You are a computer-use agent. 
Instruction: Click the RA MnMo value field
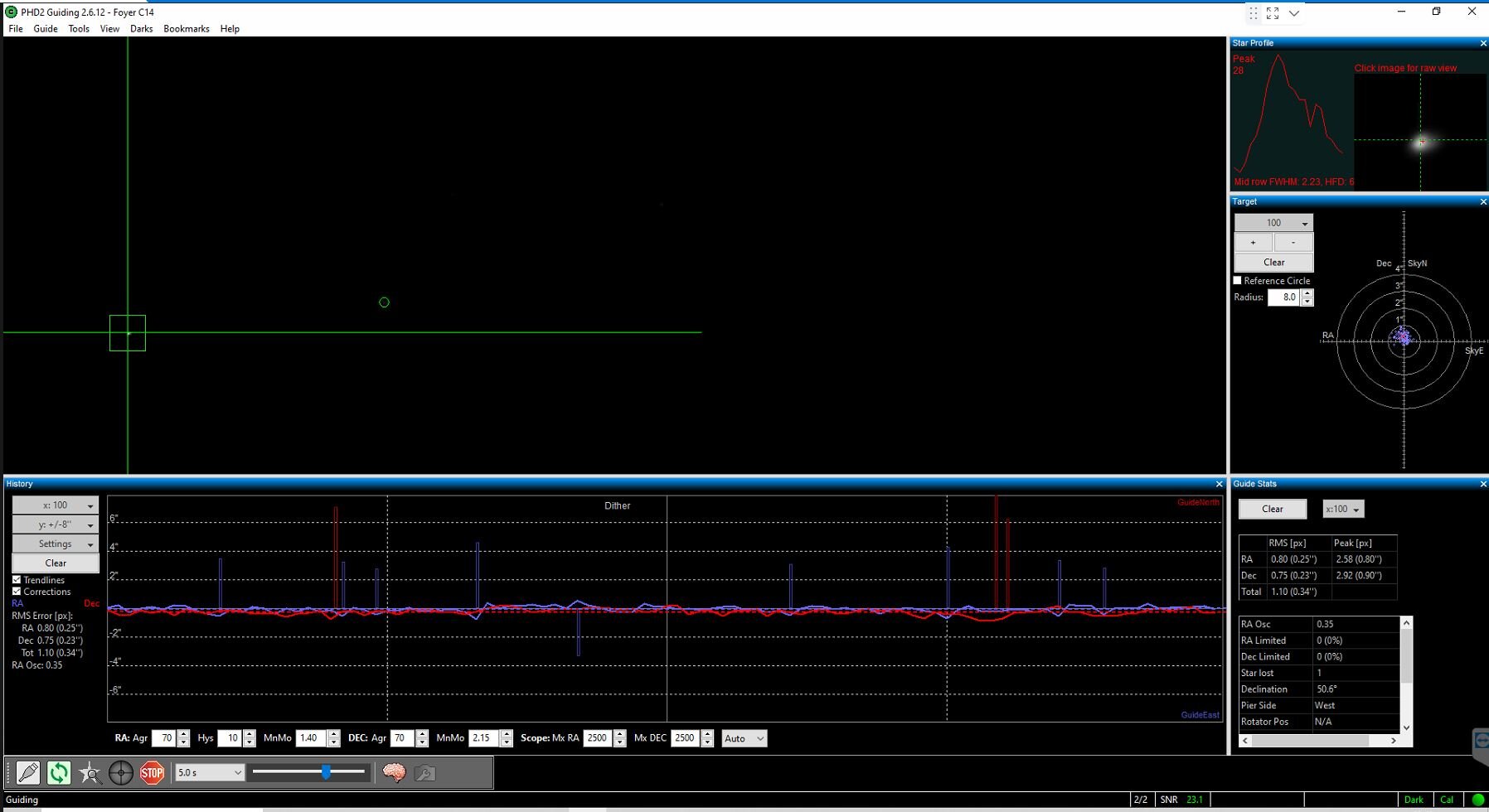[x=311, y=738]
